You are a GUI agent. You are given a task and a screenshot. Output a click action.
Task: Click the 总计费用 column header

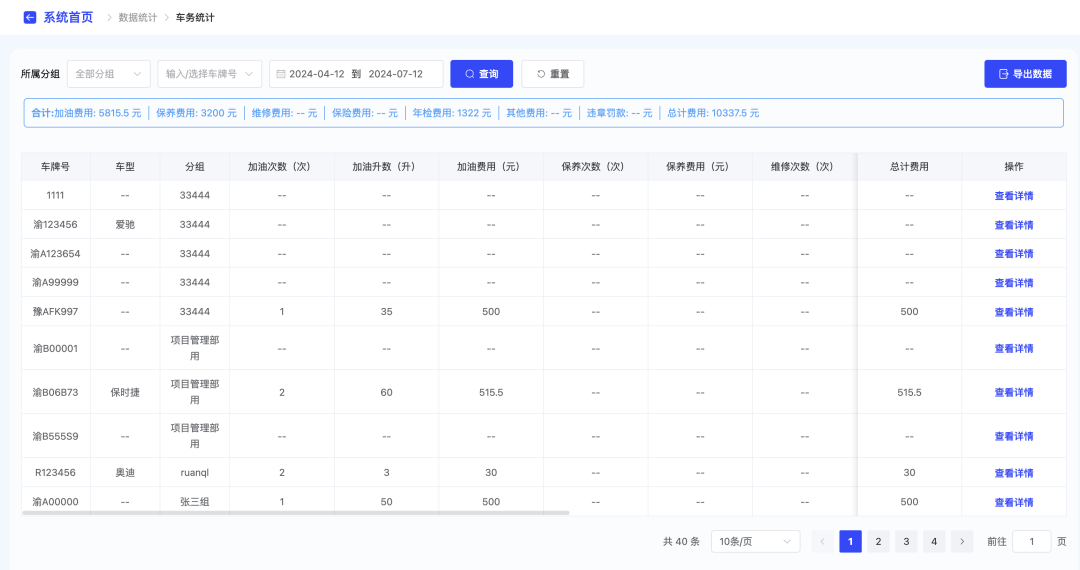pyautogui.click(x=909, y=167)
